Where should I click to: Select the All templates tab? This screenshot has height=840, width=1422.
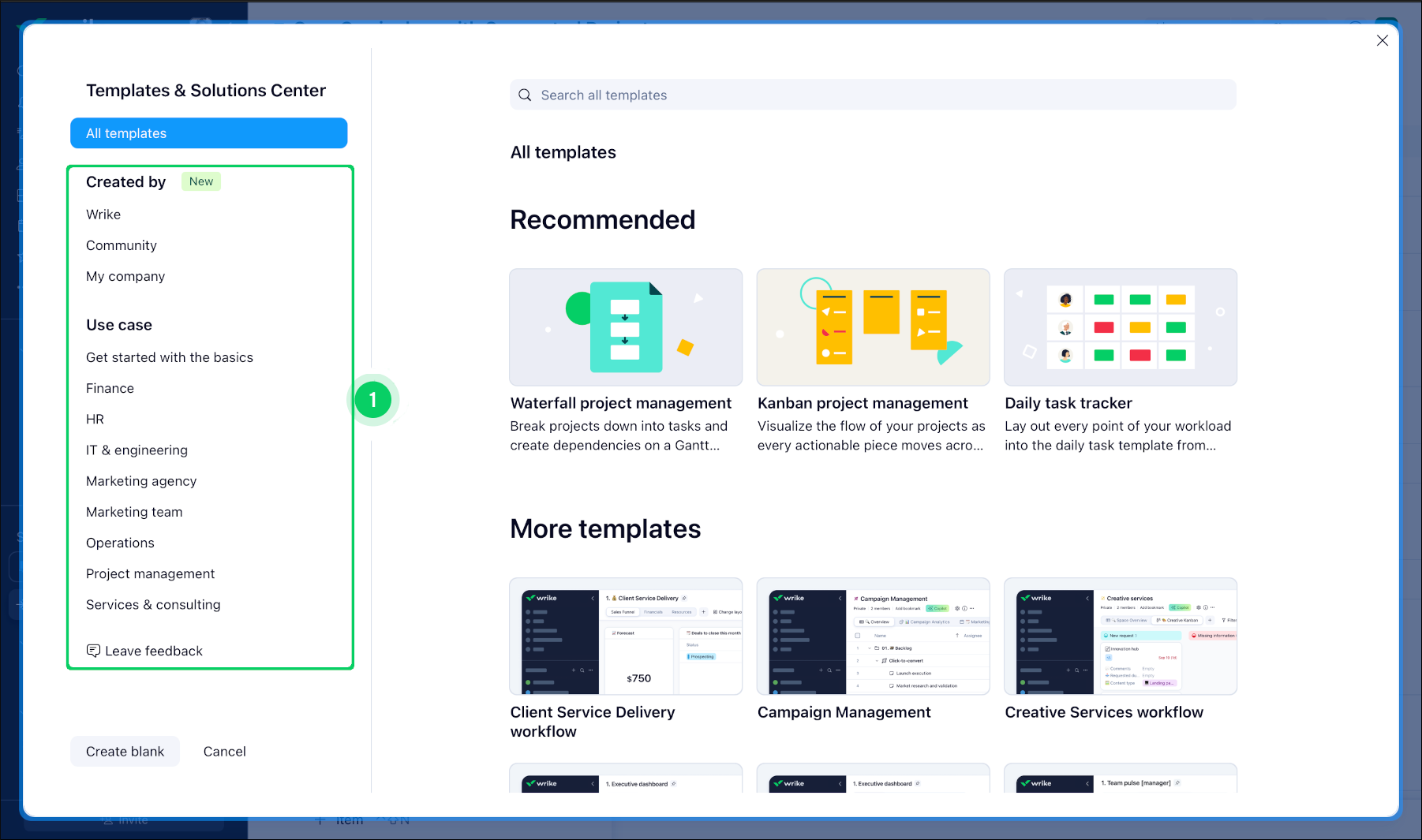pyautogui.click(x=209, y=133)
